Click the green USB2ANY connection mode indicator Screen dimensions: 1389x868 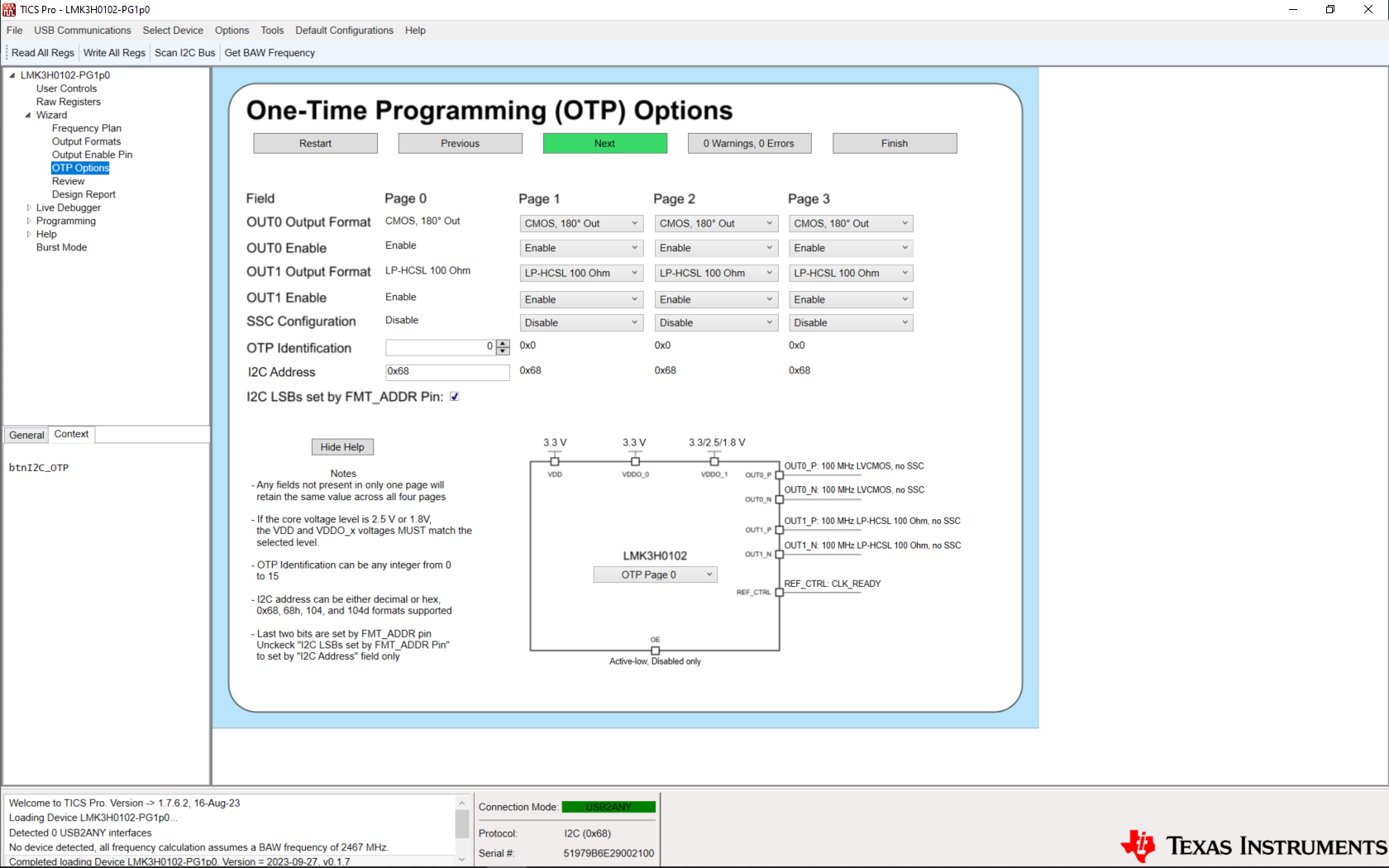pos(609,807)
